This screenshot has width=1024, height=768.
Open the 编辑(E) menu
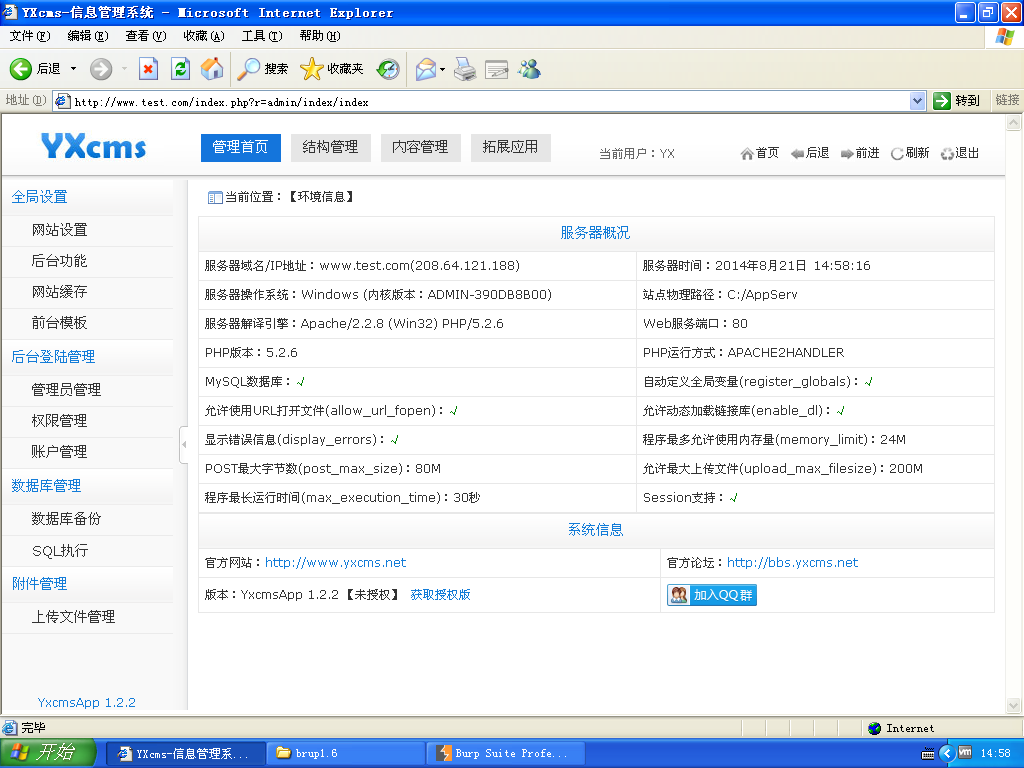[88, 36]
